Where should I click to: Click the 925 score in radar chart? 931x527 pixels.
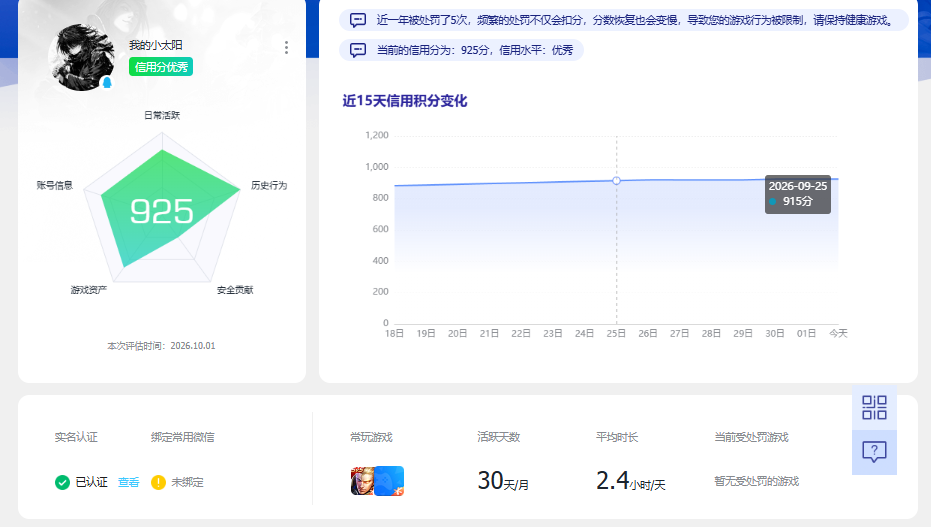(162, 211)
